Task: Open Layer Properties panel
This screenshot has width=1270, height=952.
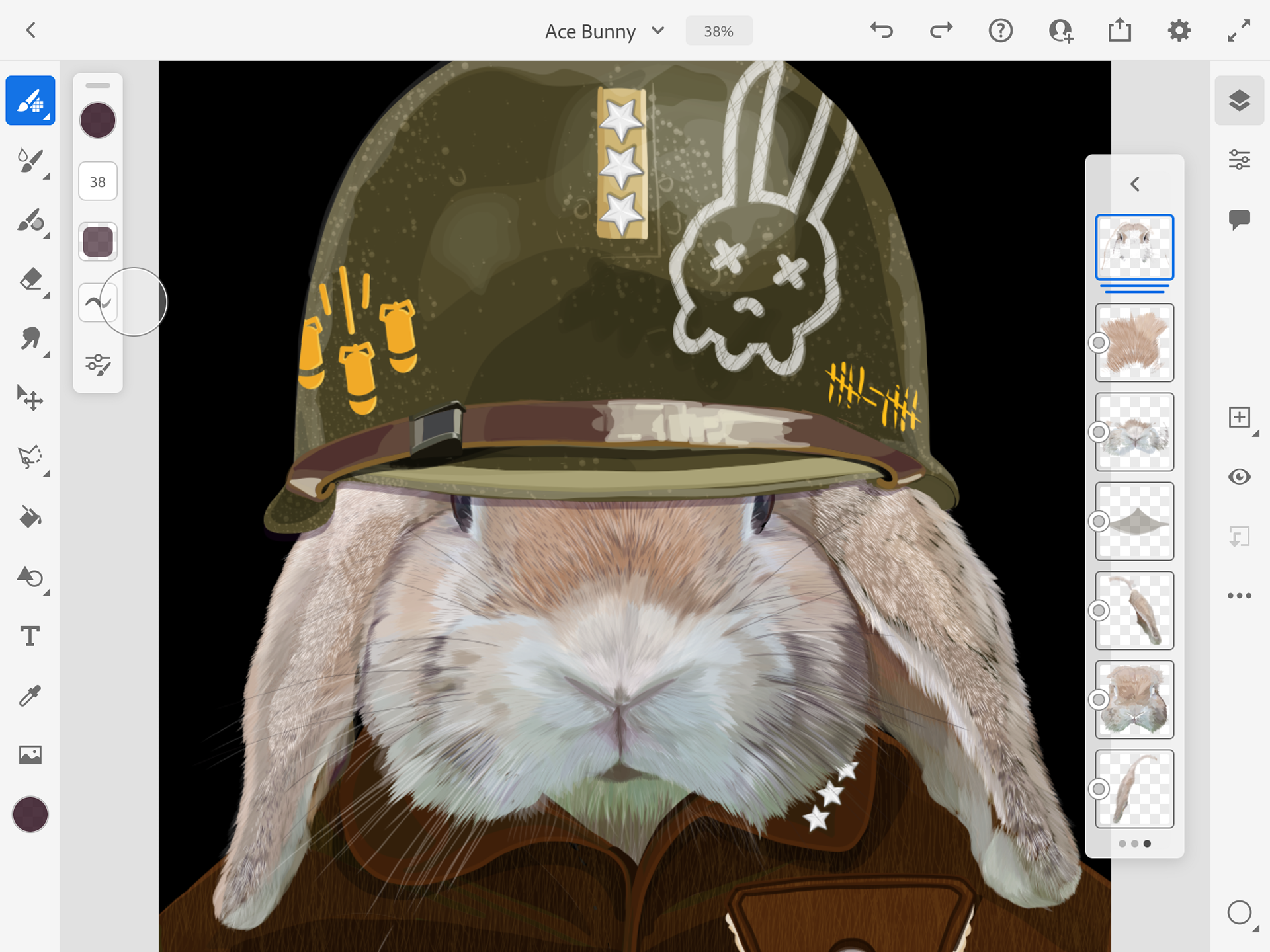Action: tap(1239, 160)
